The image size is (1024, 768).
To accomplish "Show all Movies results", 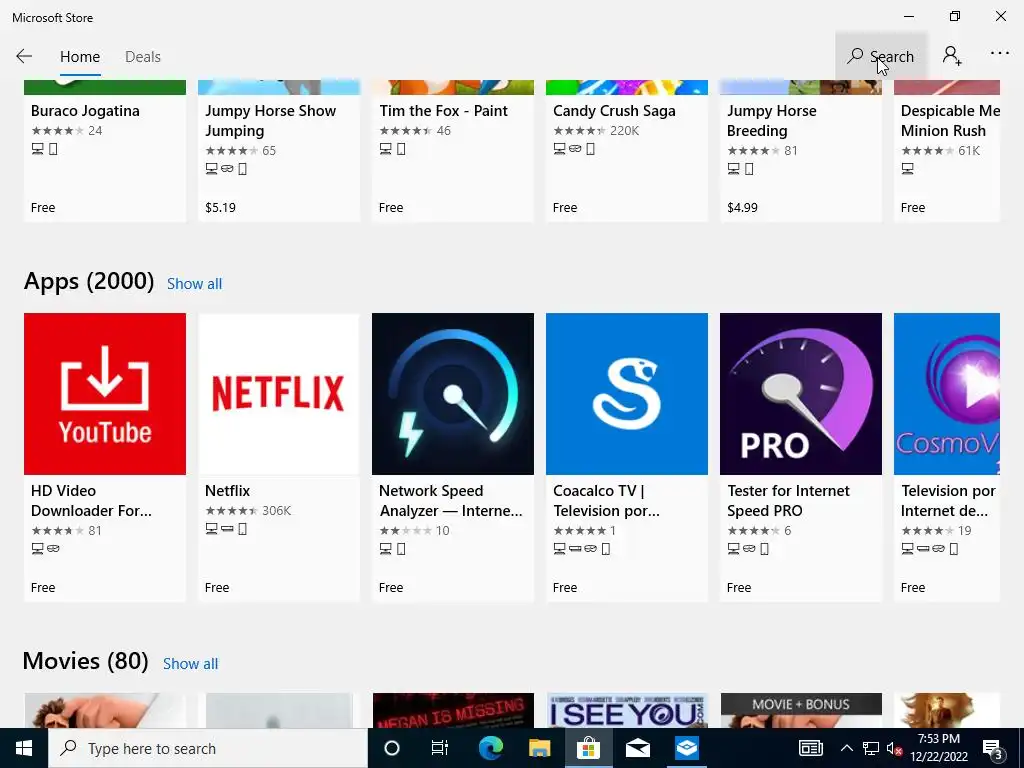I will tap(191, 664).
